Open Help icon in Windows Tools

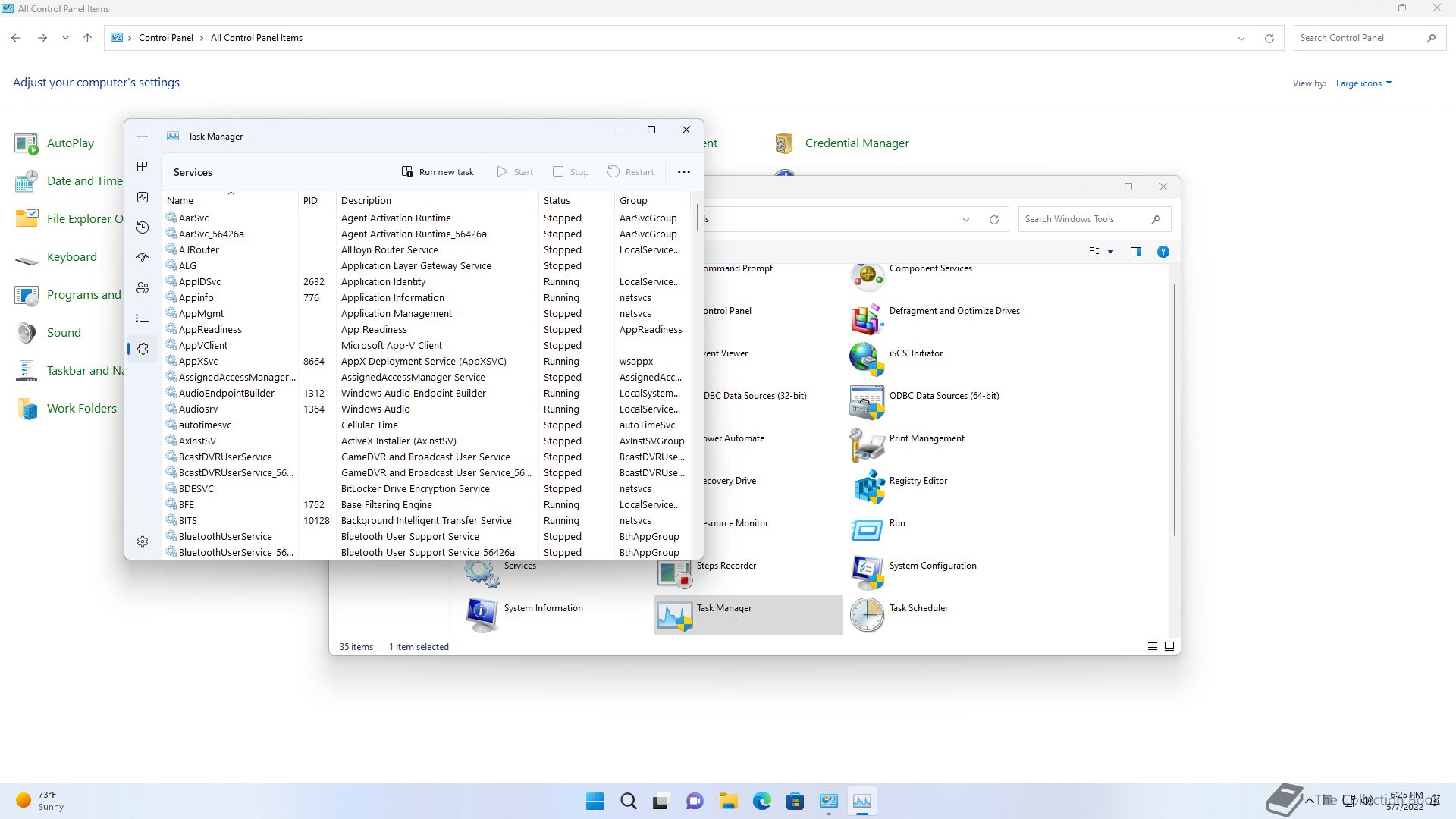[x=1163, y=252]
